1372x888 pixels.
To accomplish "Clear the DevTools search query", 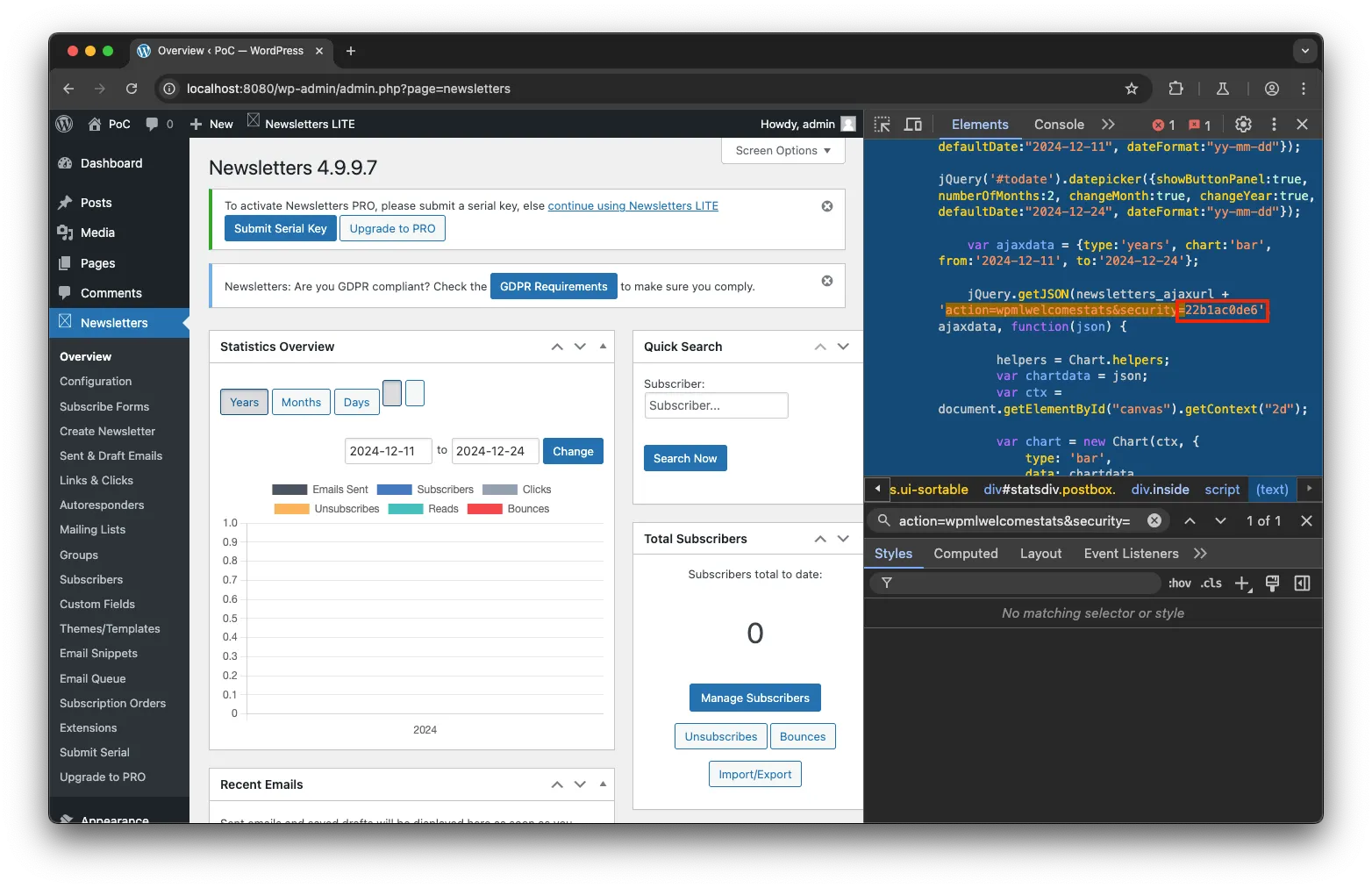I will point(1154,521).
